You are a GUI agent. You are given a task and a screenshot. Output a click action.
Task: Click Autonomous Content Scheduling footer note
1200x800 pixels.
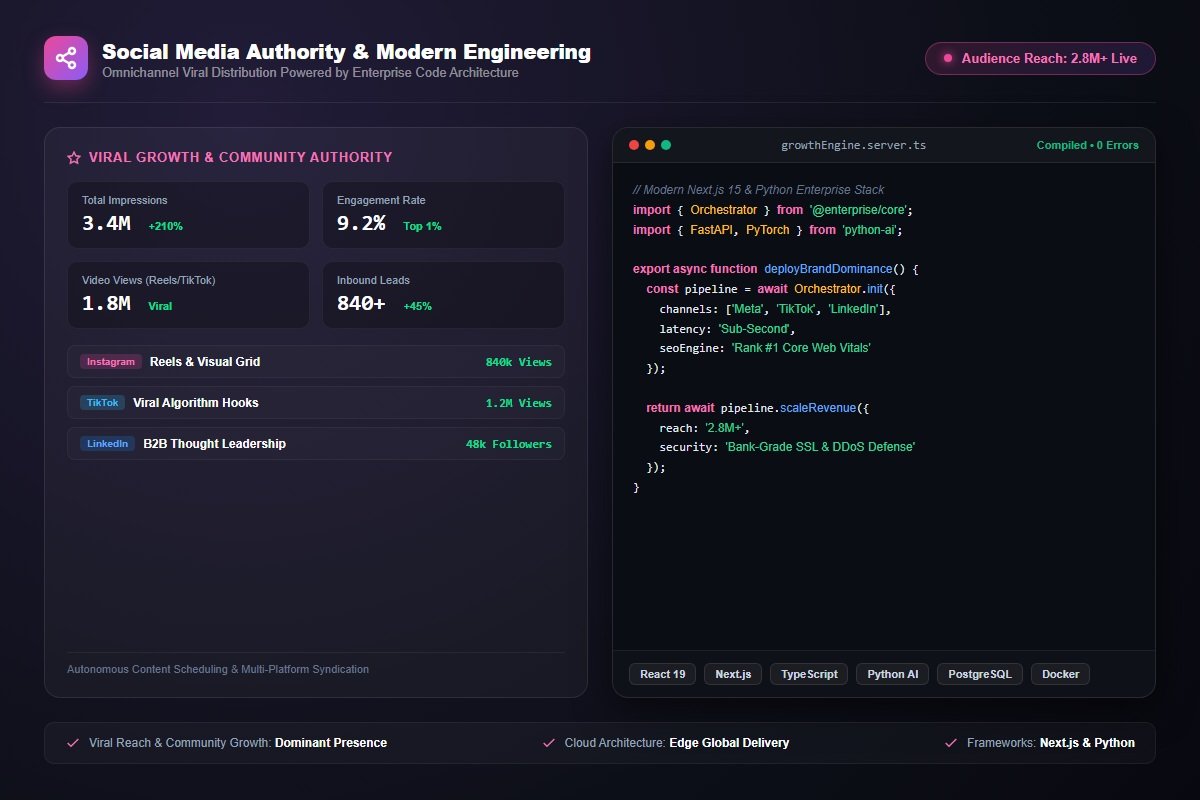[218, 669]
